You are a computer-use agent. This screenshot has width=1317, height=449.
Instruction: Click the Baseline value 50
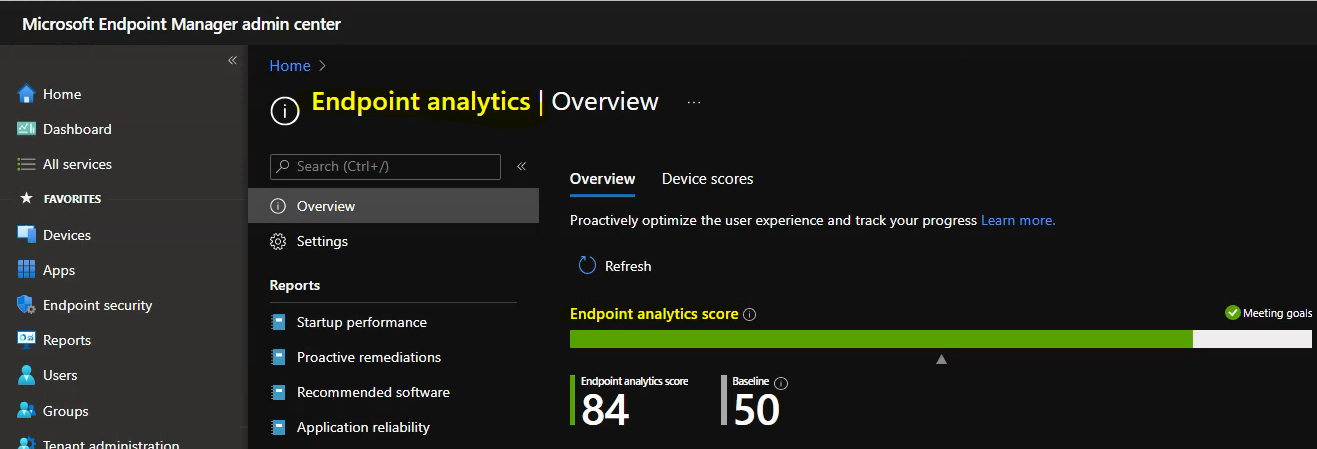pyautogui.click(x=756, y=410)
